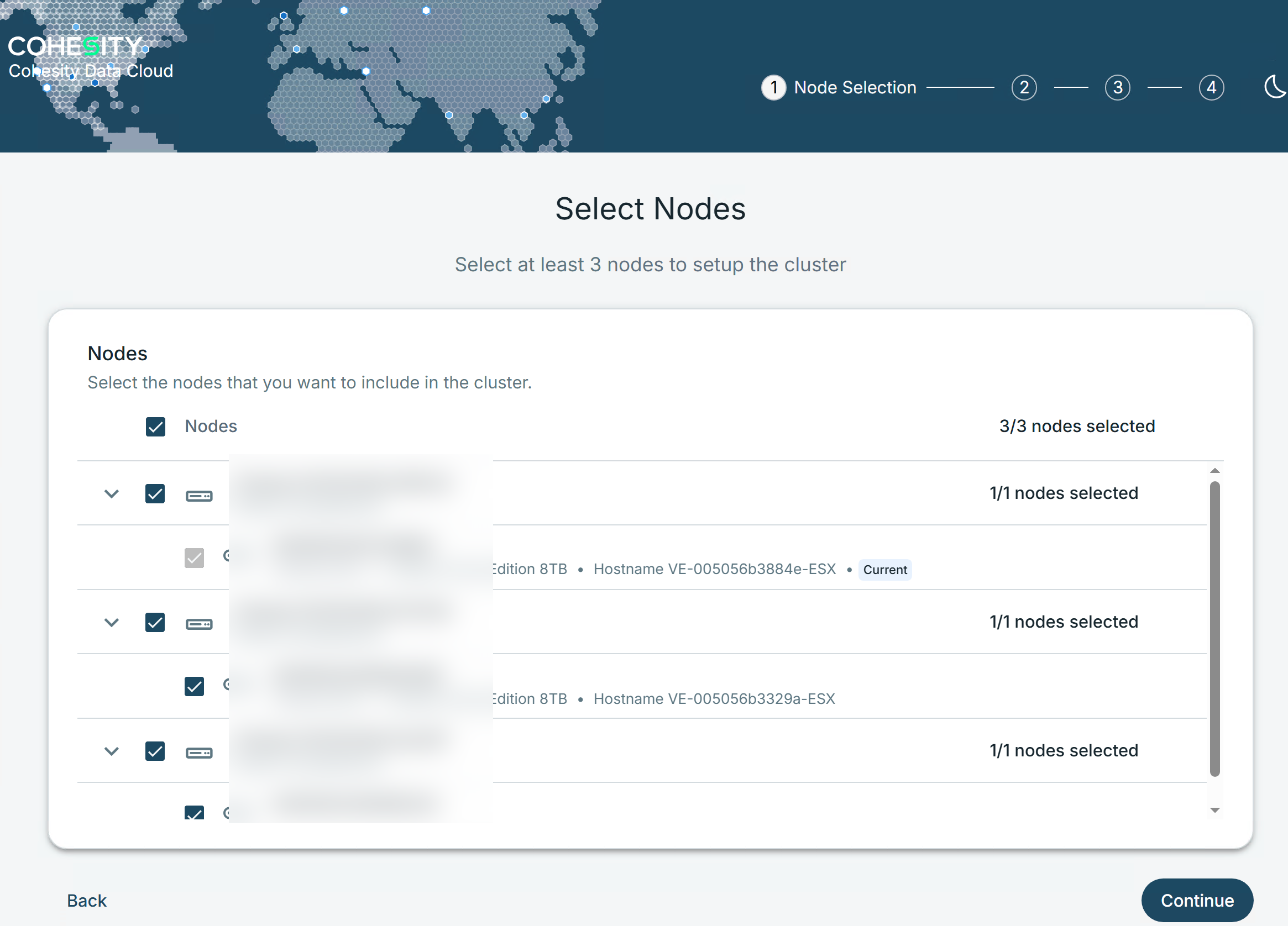
Task: Click first chassis server icon
Action: point(199,496)
